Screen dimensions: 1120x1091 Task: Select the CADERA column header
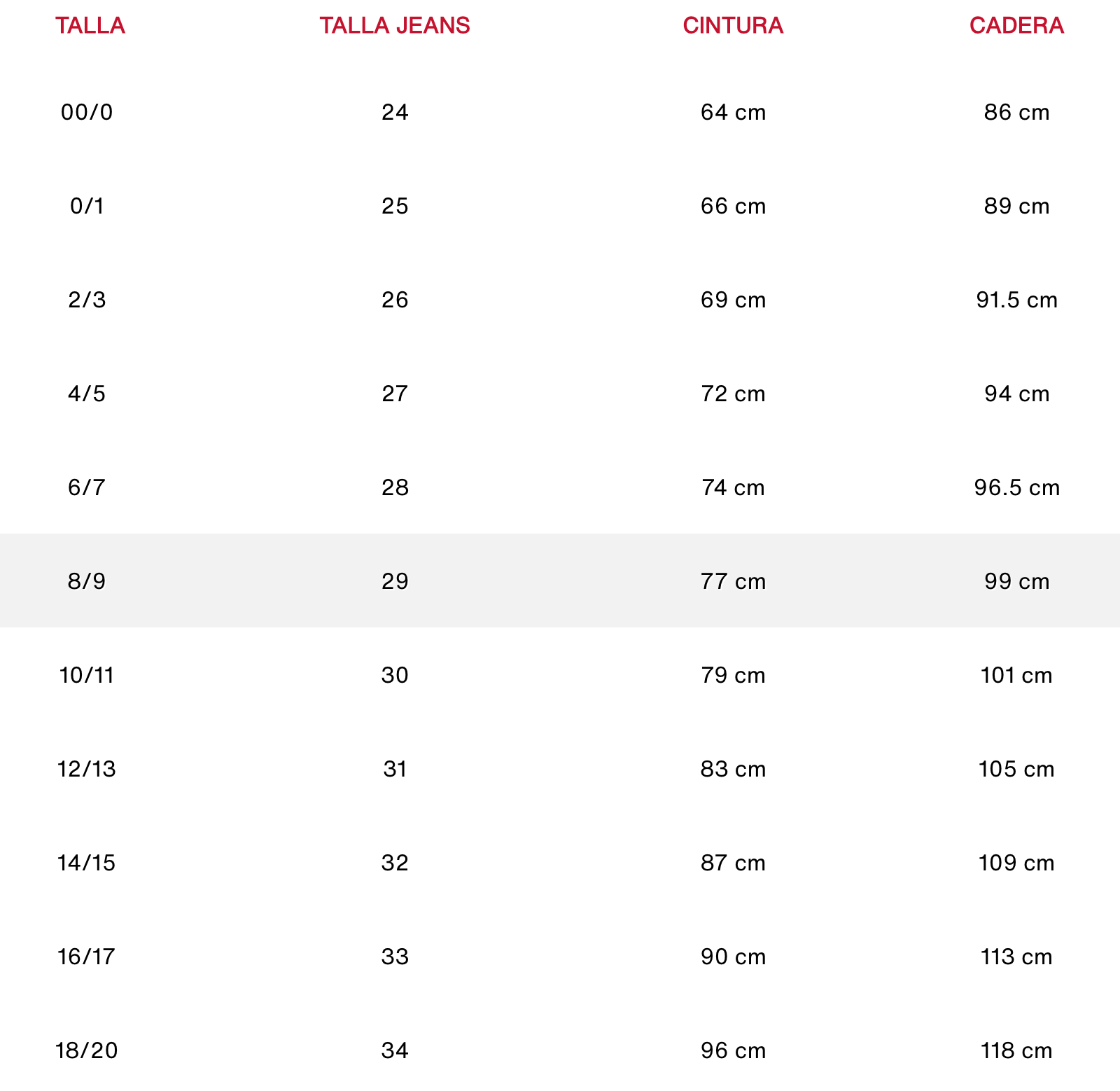point(1016,25)
